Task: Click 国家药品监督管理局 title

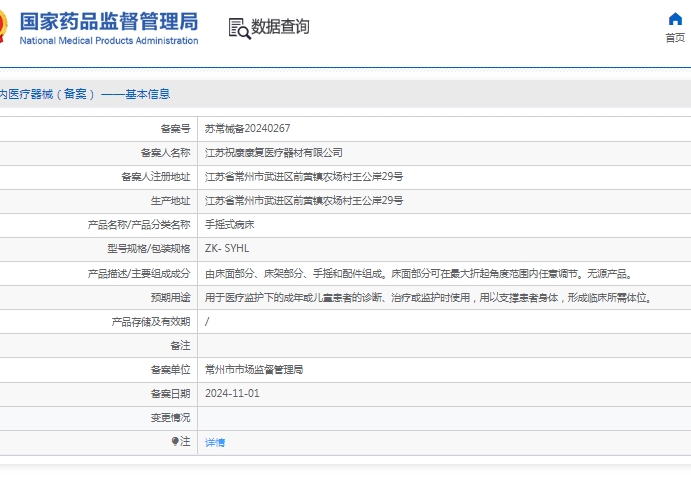Action: (109, 21)
